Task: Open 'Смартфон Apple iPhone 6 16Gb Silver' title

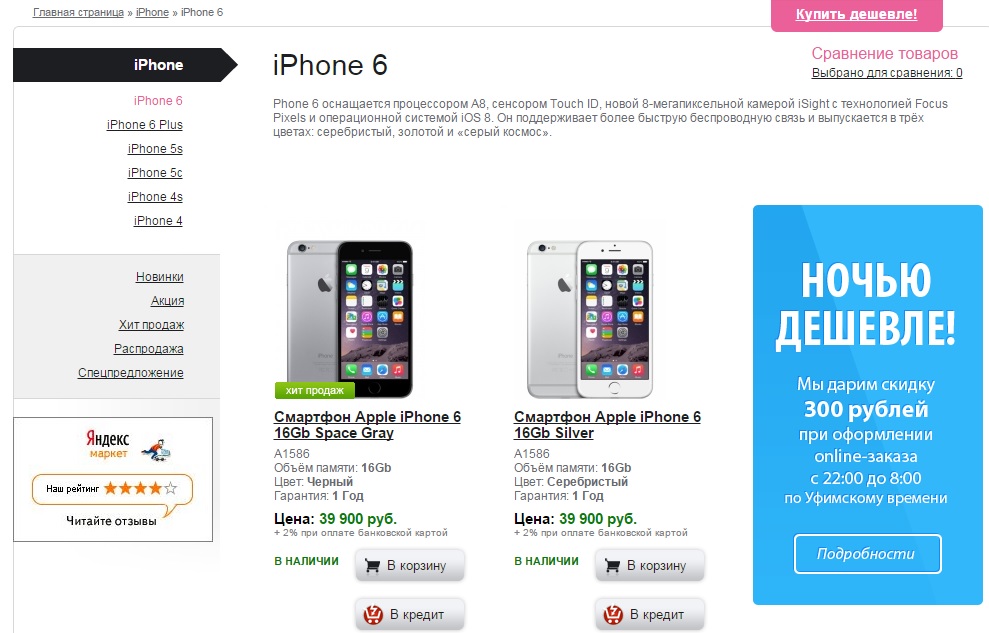Action: click(x=607, y=425)
